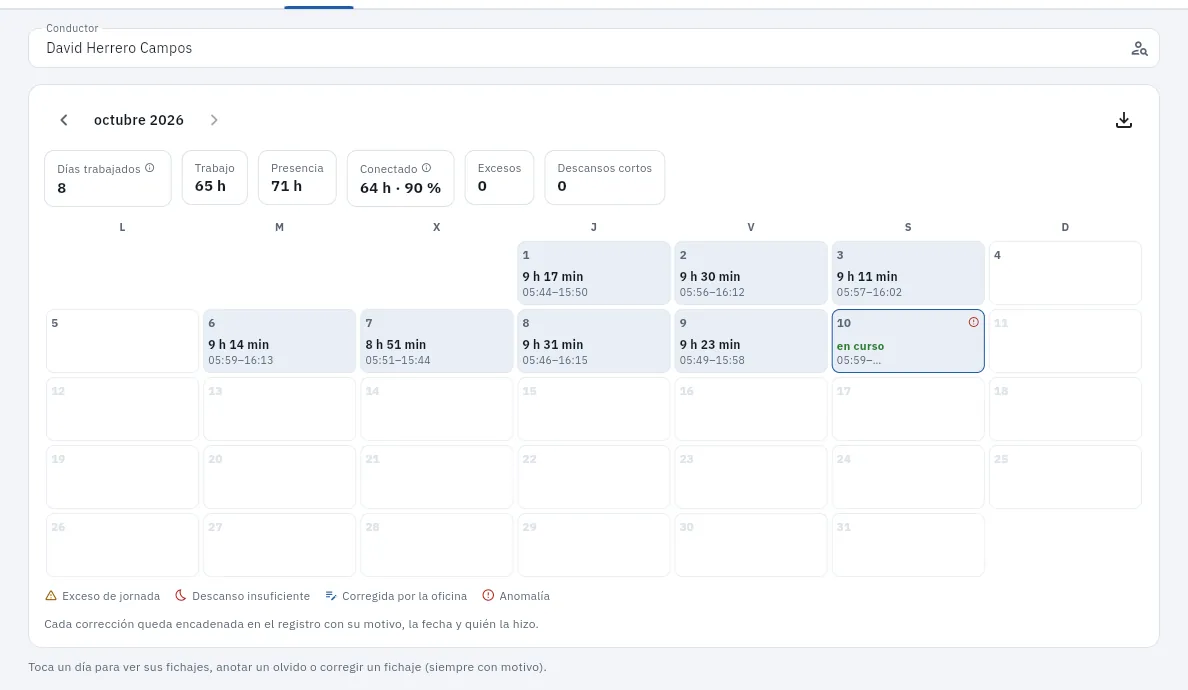Click the Días trabajados summary card
1188x690 pixels.
click(x=108, y=178)
